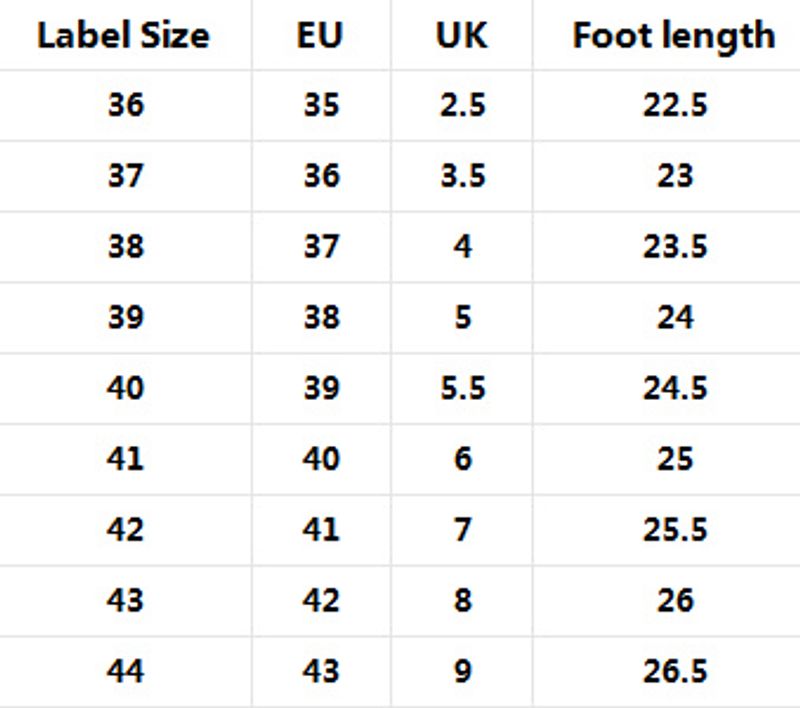Click label size 41 cell
This screenshot has width=800, height=708.
click(126, 459)
